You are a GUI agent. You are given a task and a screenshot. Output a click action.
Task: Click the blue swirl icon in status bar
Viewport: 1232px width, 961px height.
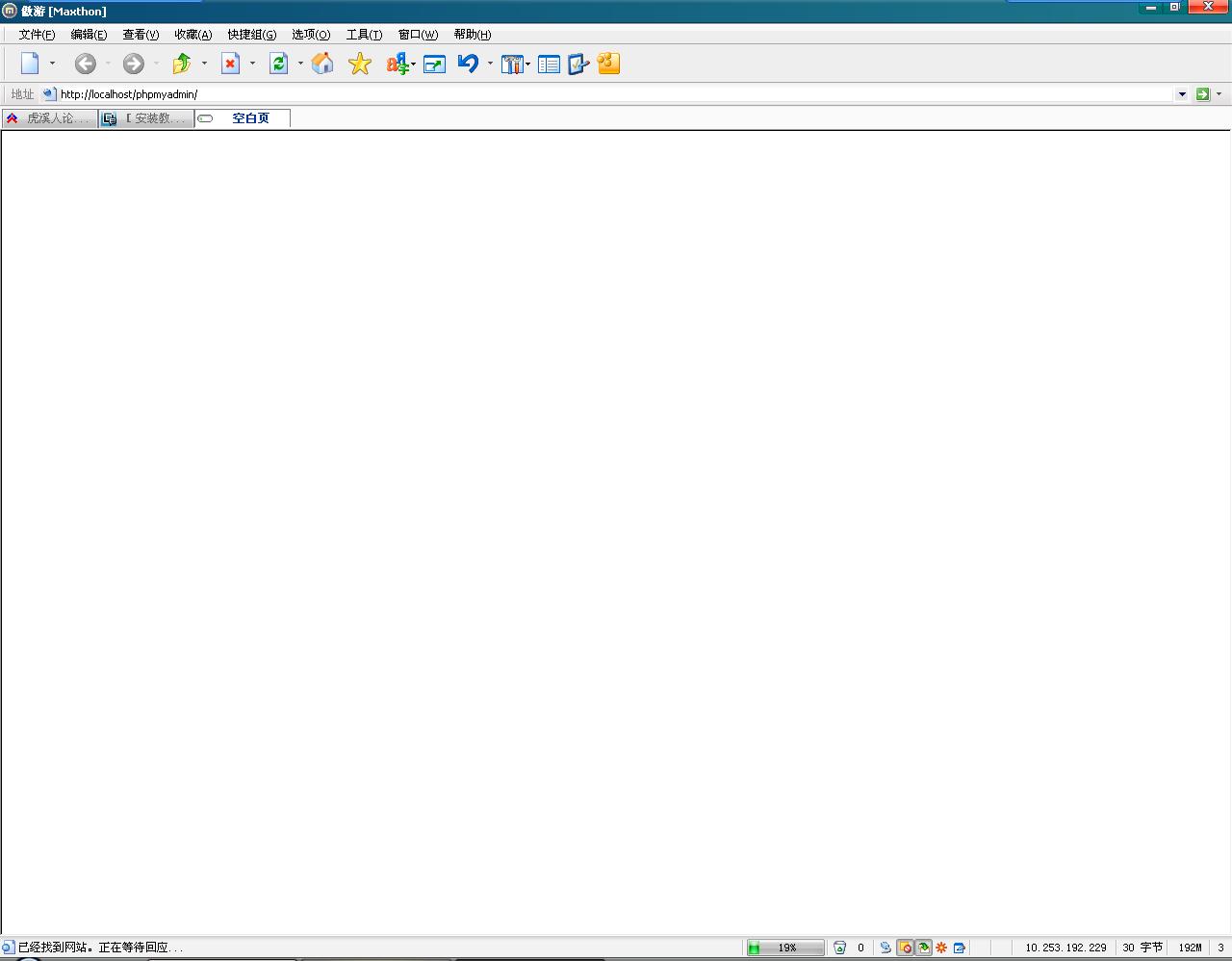click(885, 948)
